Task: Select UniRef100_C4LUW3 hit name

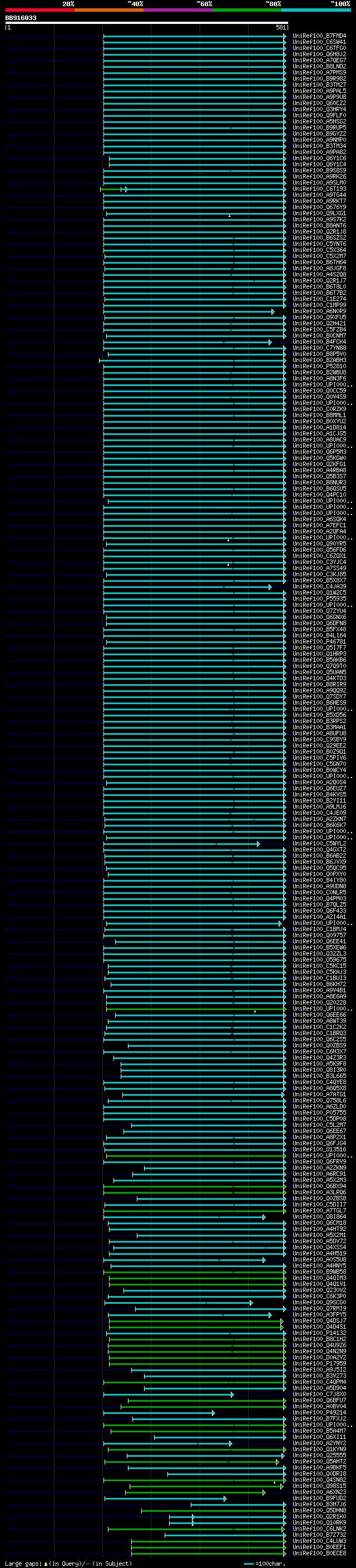Action: [319, 1541]
